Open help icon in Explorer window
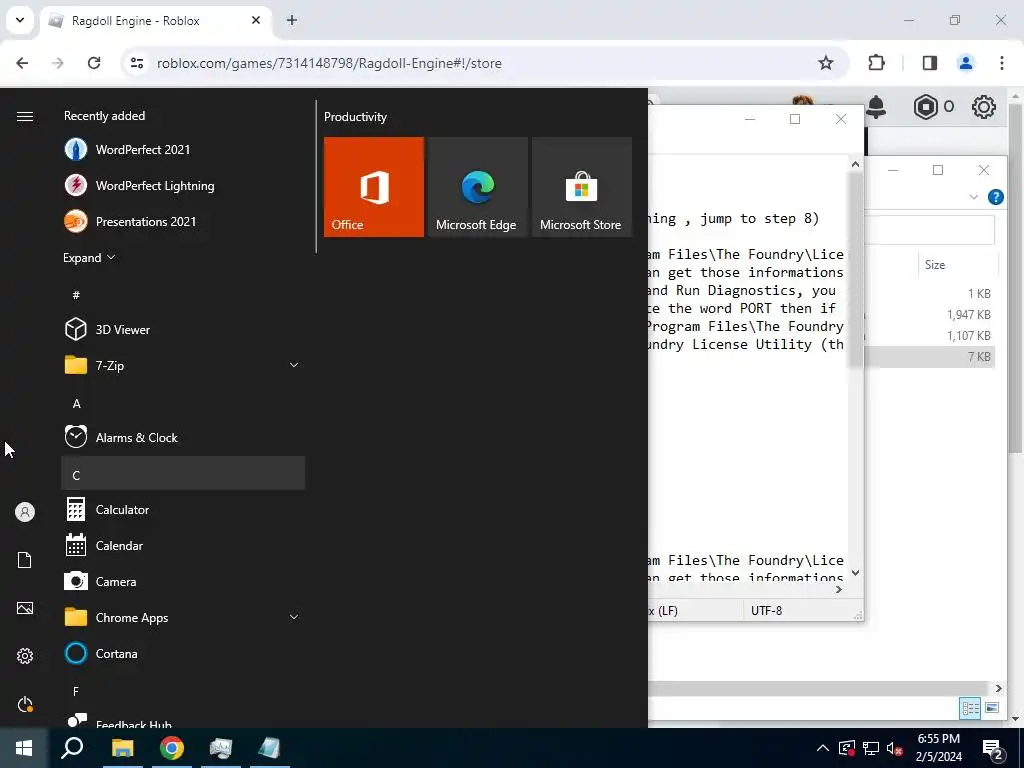This screenshot has height=768, width=1024. [x=996, y=197]
